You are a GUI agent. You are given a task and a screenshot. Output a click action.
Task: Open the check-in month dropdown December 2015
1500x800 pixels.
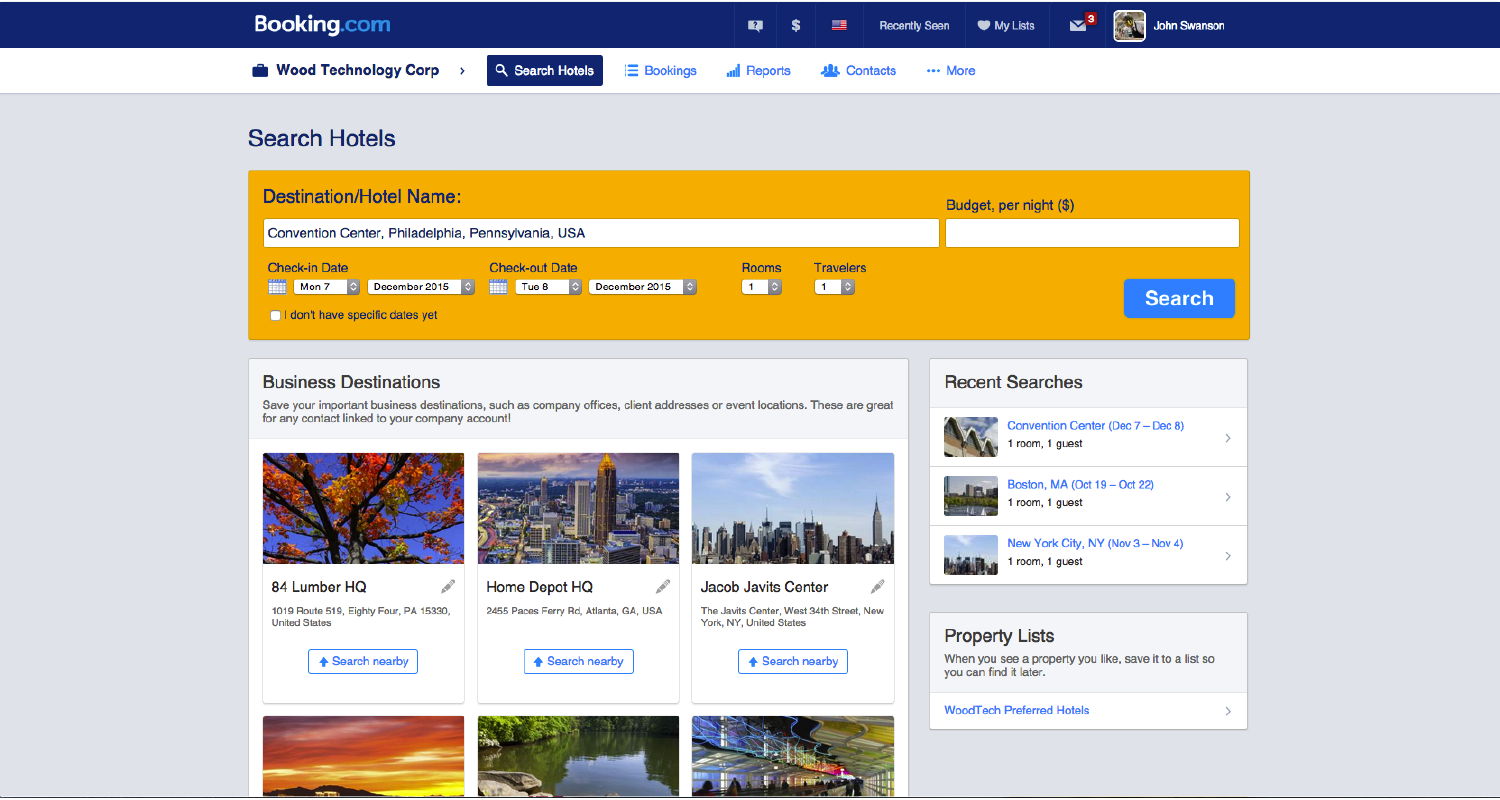[x=421, y=287]
